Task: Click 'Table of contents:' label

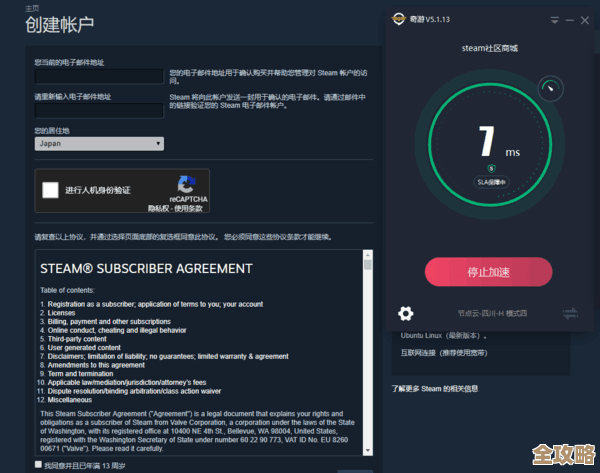Action: pos(67,290)
